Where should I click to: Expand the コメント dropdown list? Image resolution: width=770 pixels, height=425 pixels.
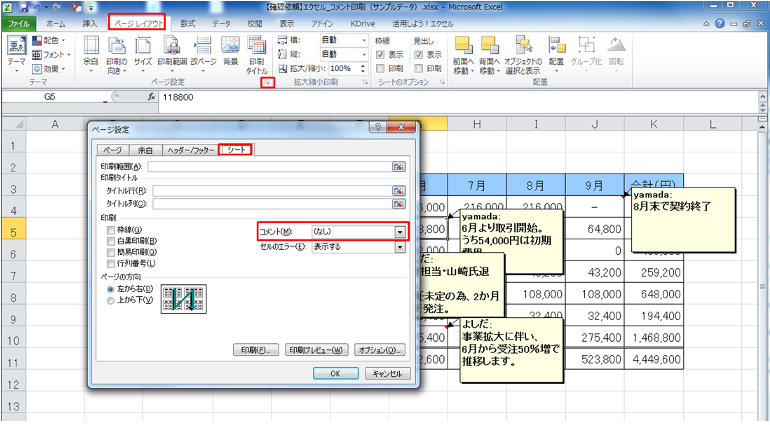400,231
